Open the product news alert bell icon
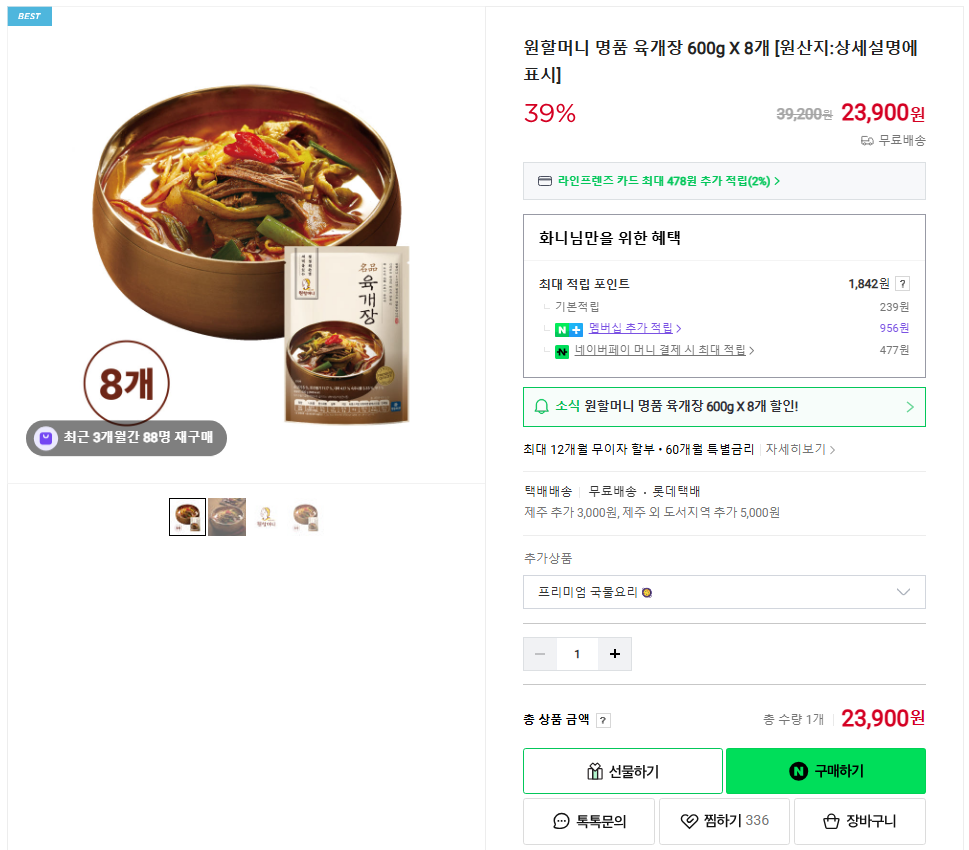 click(x=543, y=408)
